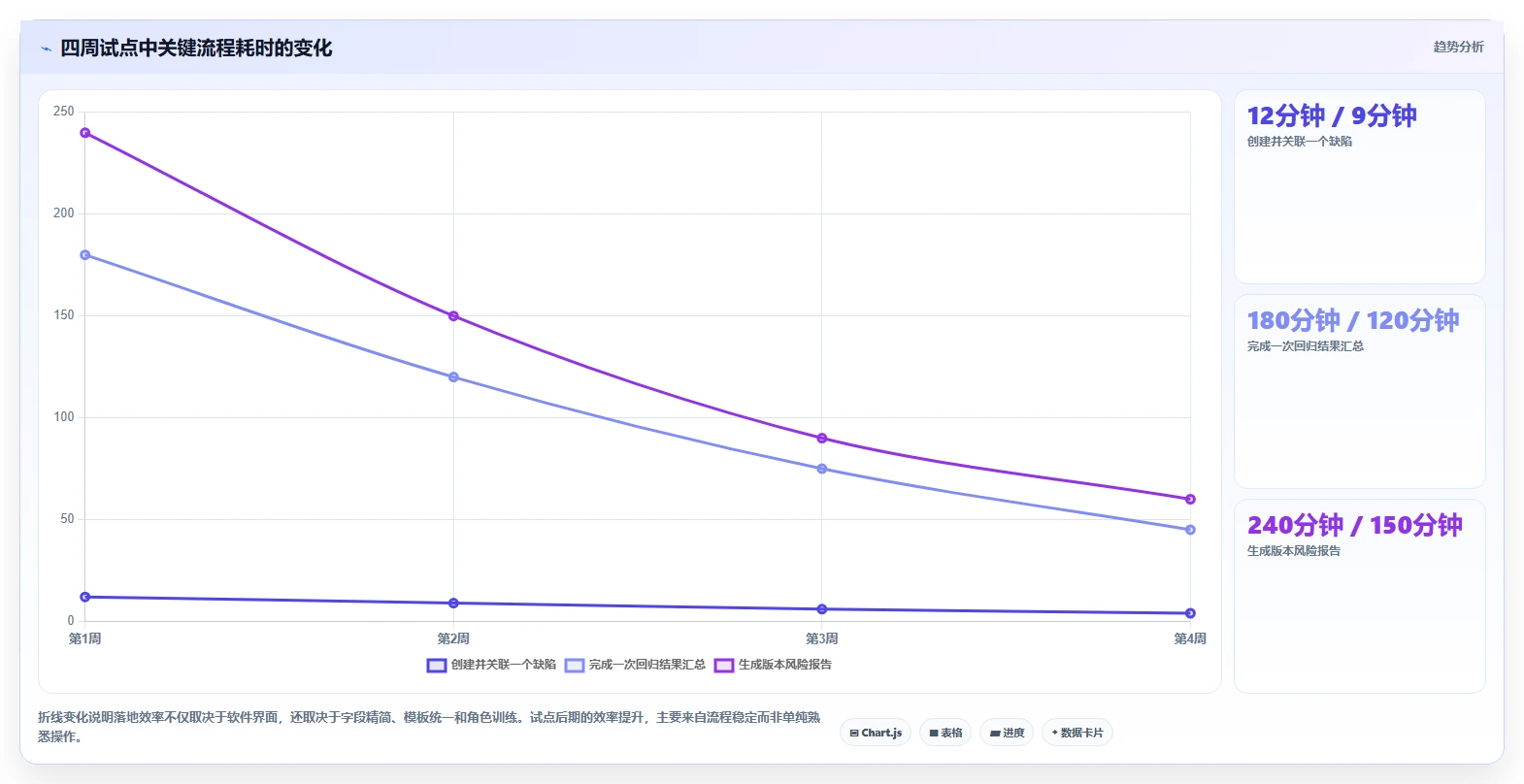1524x784 pixels.
Task: Click the 第4周 point at 45 on the light-blue line
Action: point(1190,530)
